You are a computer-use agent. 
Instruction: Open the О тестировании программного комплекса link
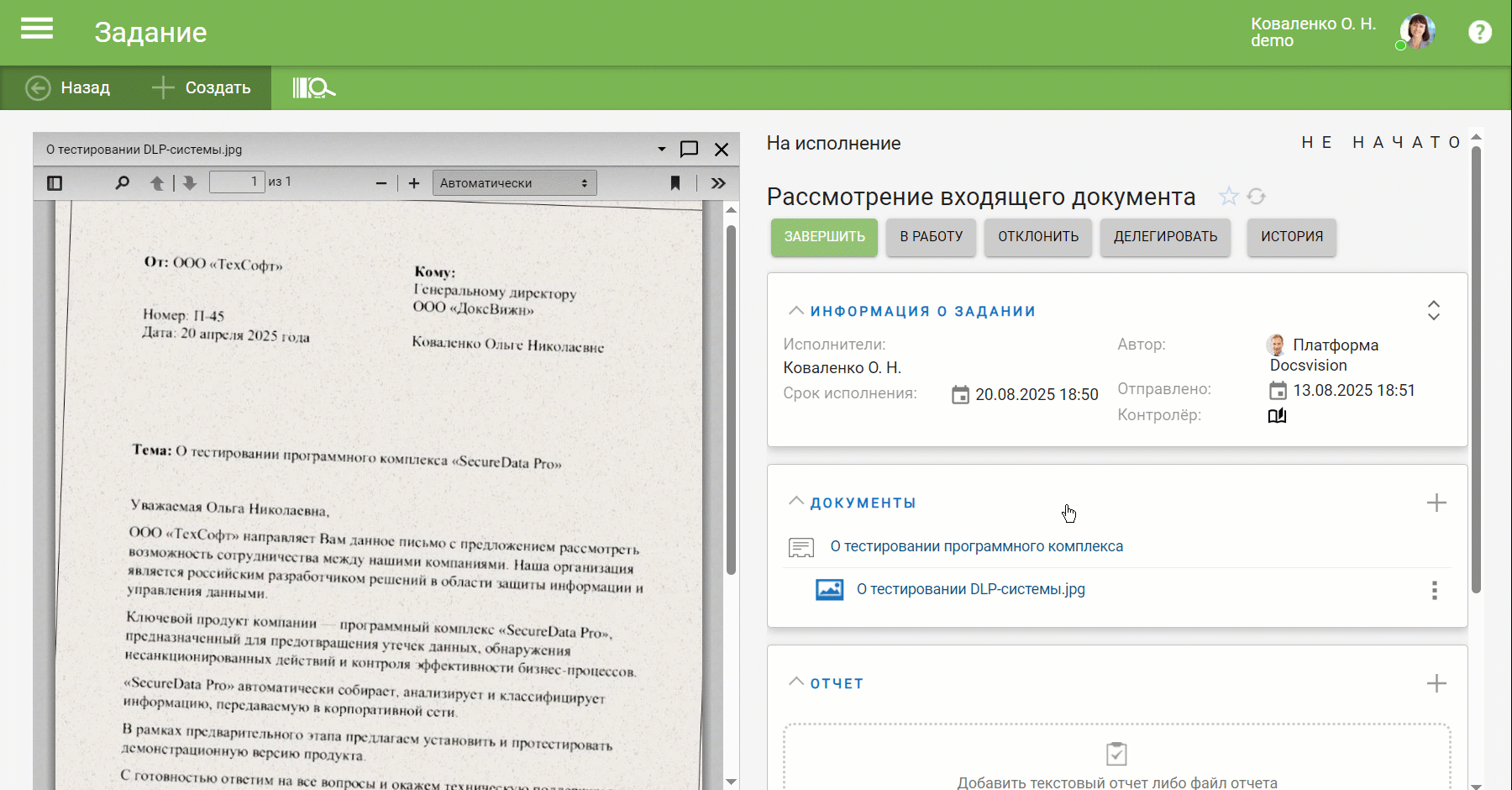pyautogui.click(x=976, y=546)
